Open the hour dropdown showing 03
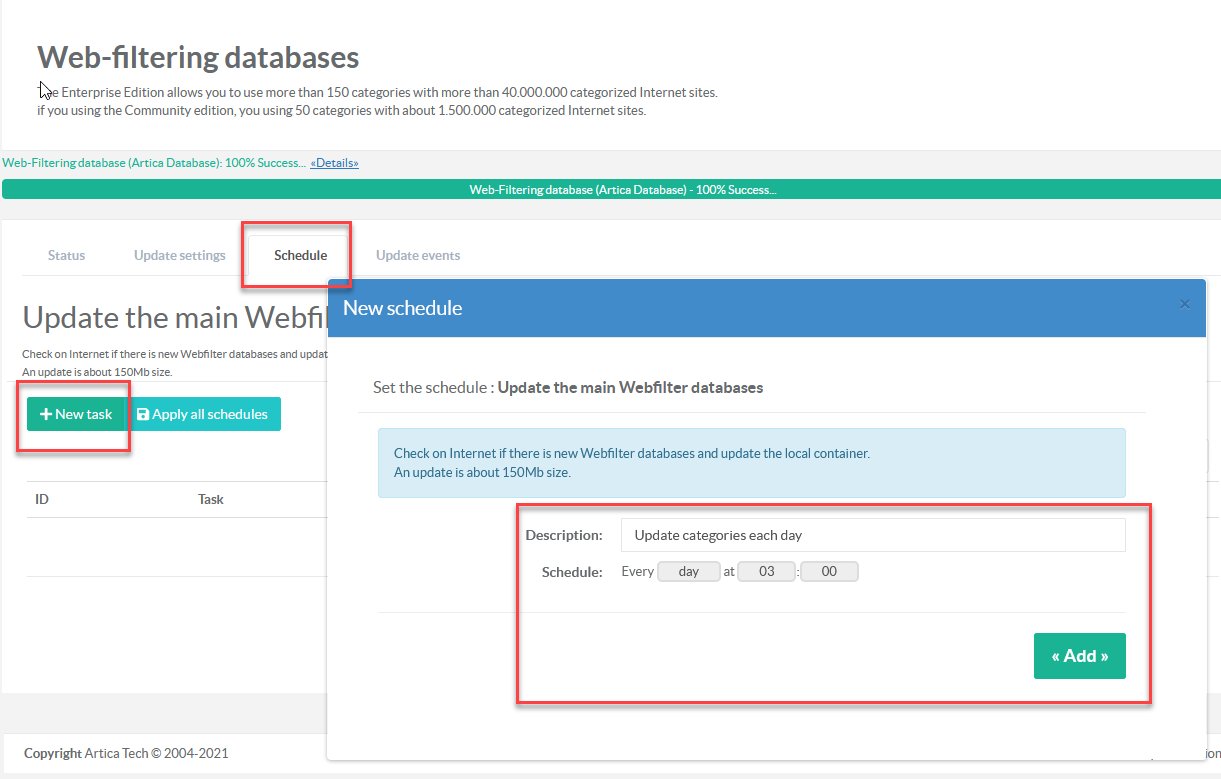 766,572
